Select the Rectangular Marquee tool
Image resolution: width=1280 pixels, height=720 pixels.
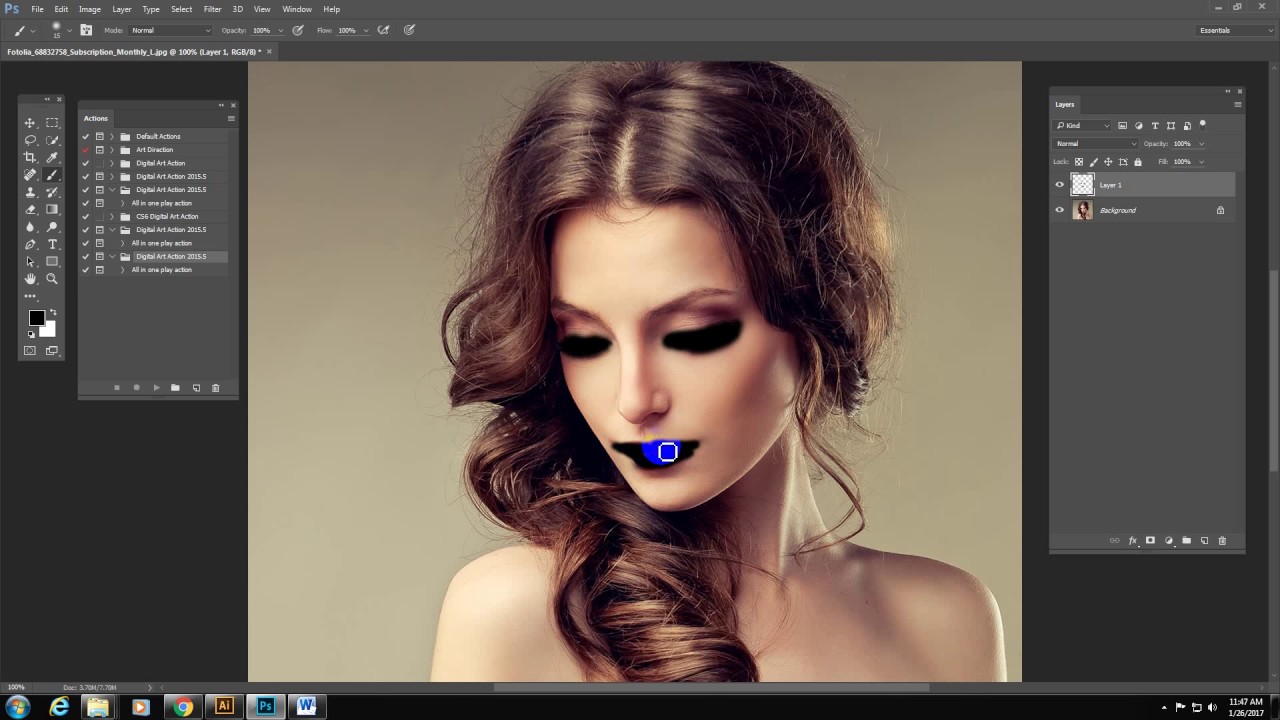coord(52,123)
